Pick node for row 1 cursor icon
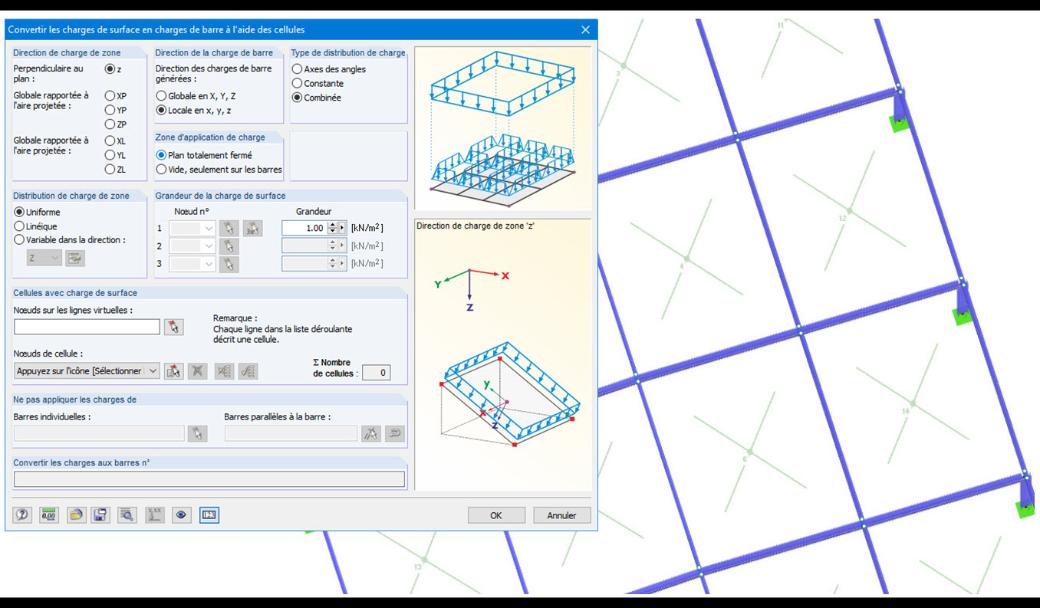Viewport: 1040px width, 608px height. (x=229, y=228)
